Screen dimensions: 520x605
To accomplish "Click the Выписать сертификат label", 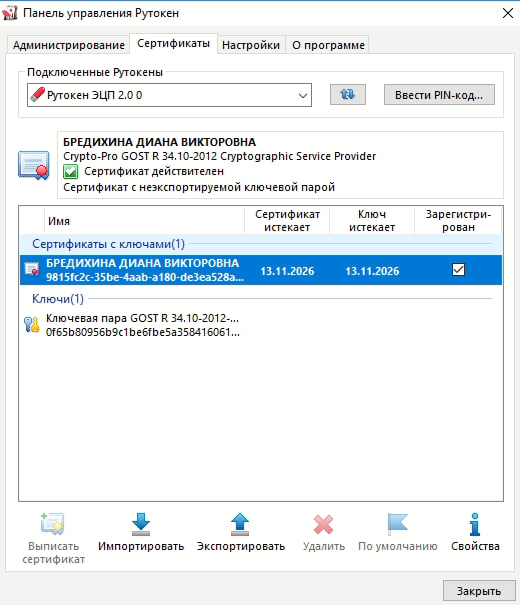I will [53, 553].
